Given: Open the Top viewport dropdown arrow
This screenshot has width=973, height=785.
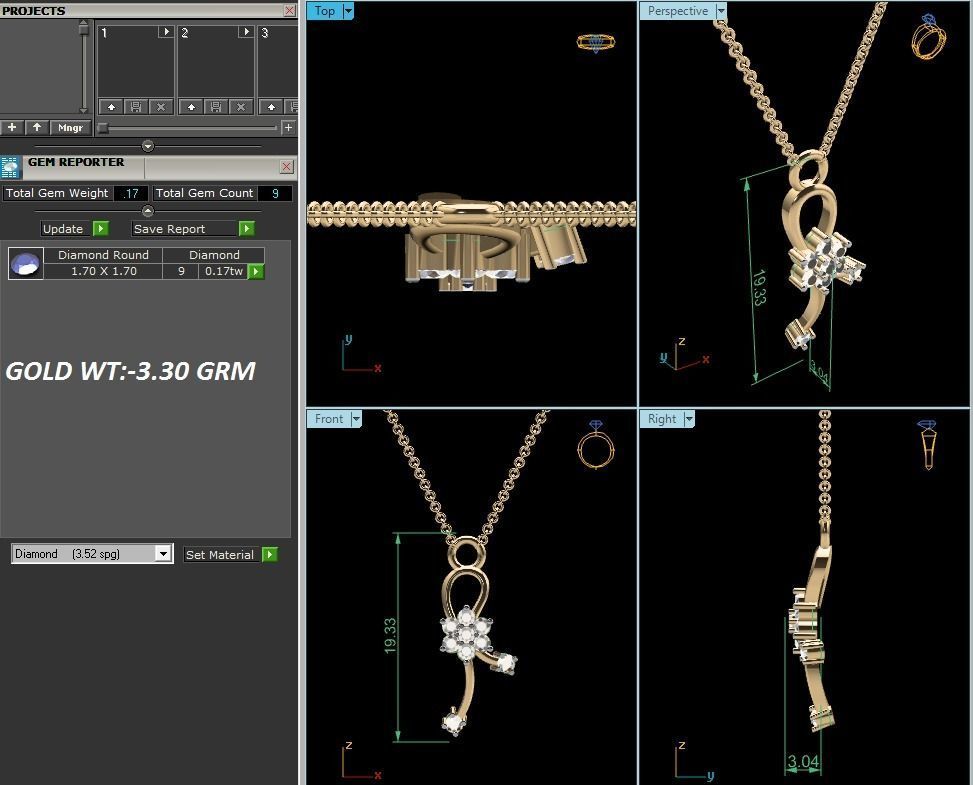Looking at the screenshot, I should point(348,11).
